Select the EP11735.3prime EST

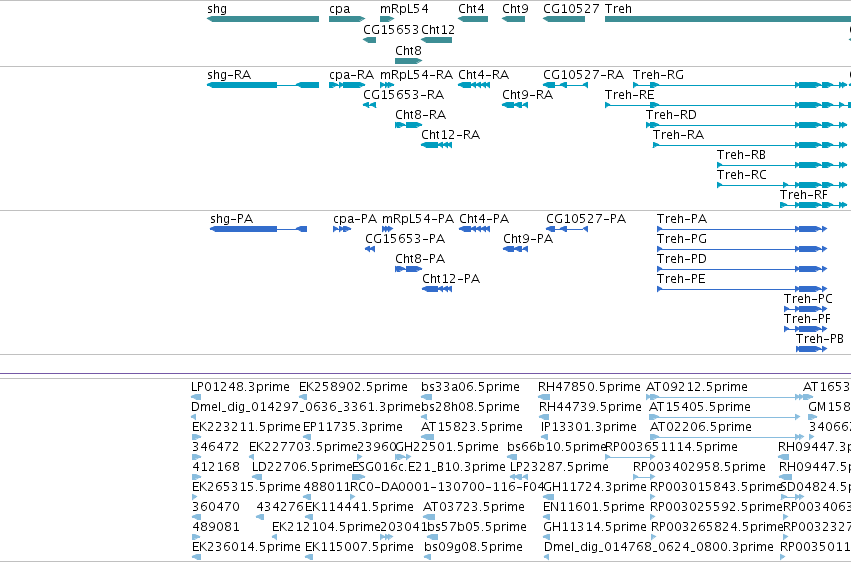pos(307,437)
